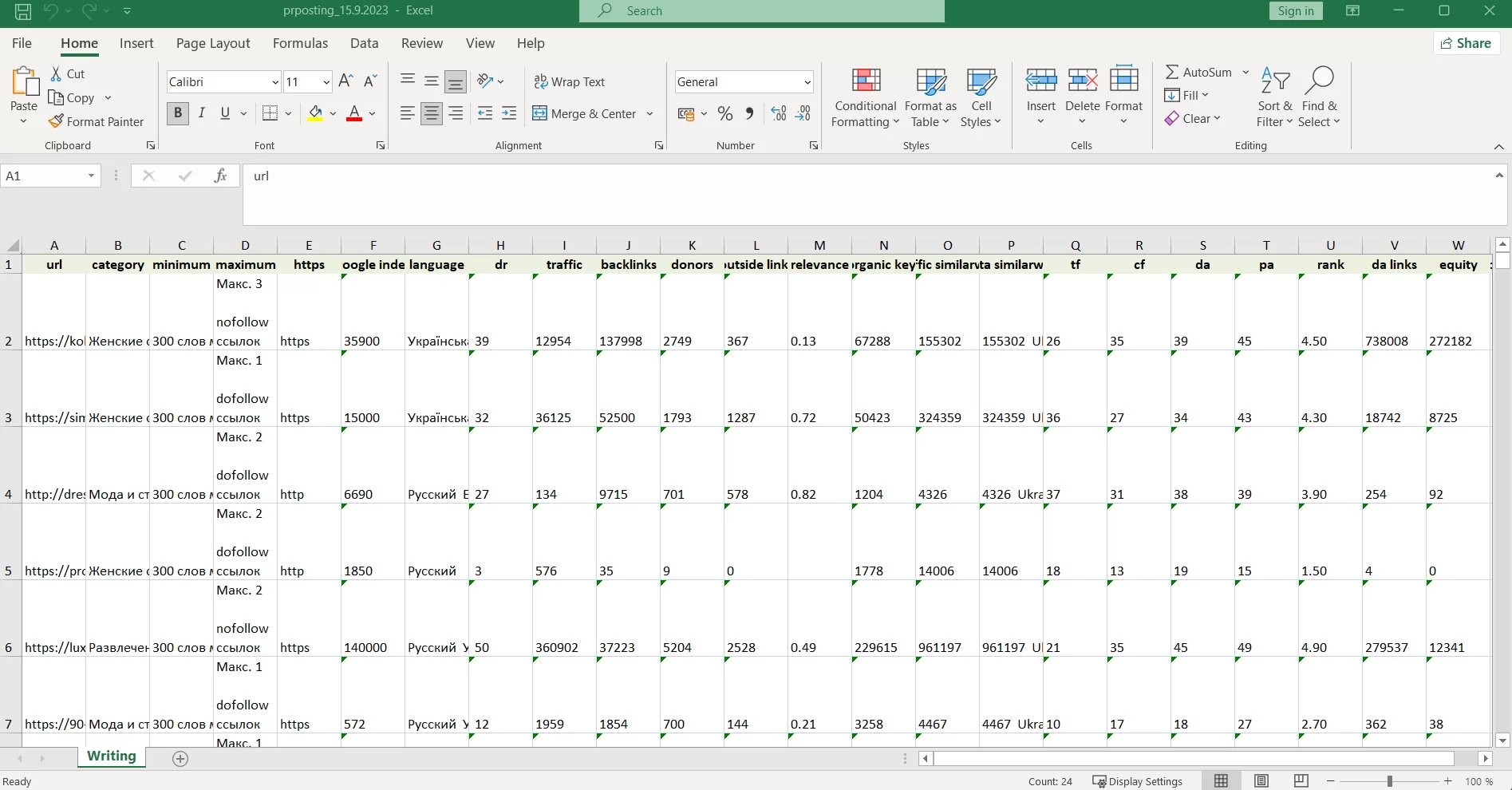
Task: Click the Sign in button
Action: (x=1295, y=10)
